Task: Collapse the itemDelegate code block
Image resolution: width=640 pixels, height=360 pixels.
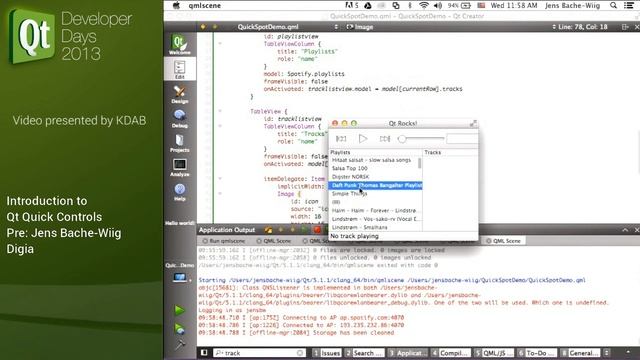Action: 220,179
